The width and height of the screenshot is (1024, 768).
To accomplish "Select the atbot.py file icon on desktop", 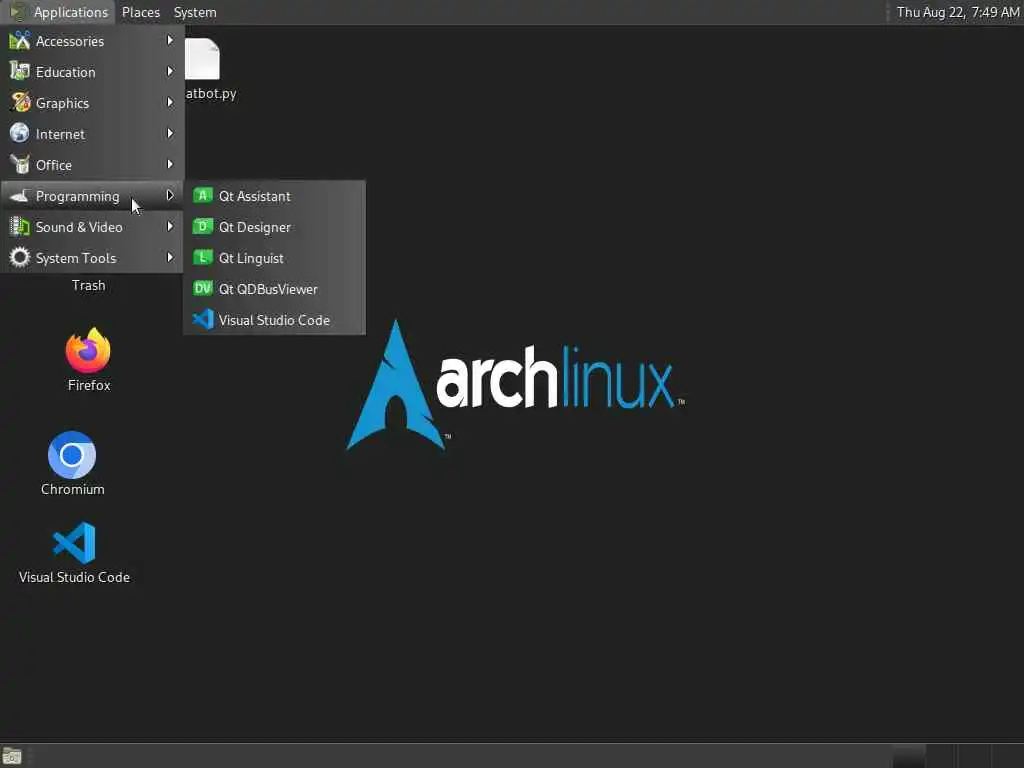I will tap(202, 59).
